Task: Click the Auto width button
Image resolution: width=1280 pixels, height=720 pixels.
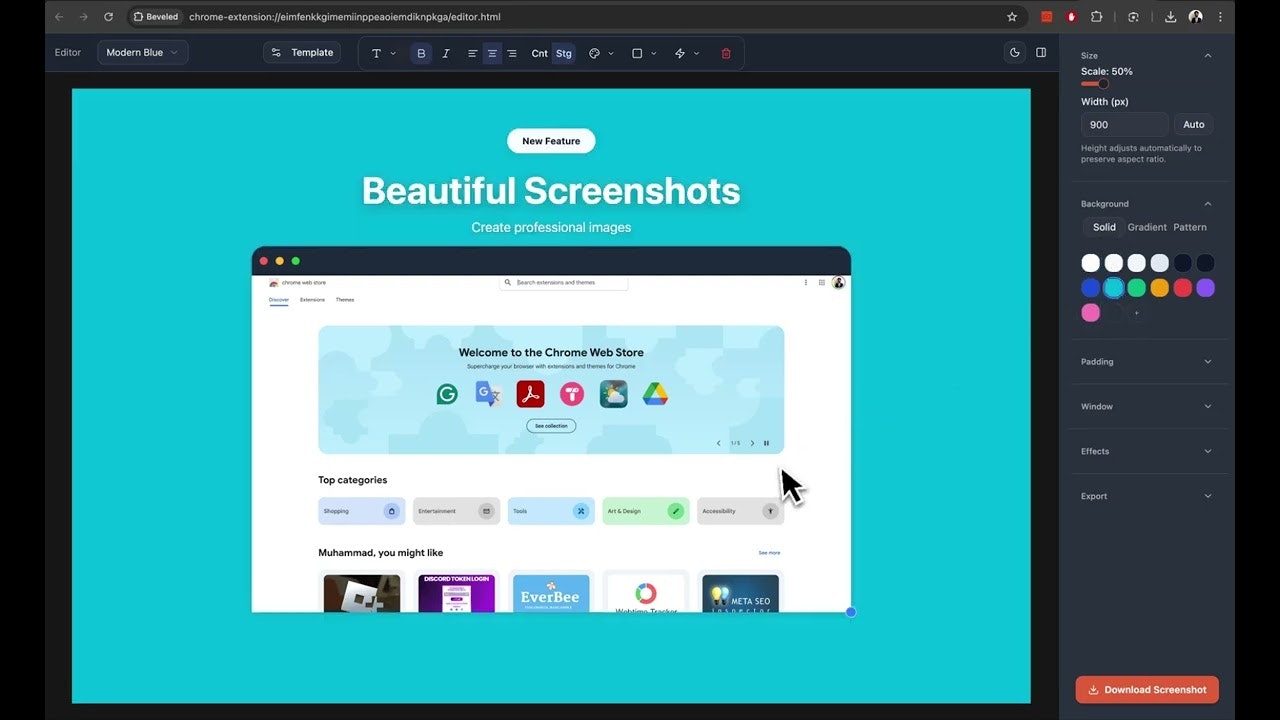Action: point(1193,124)
